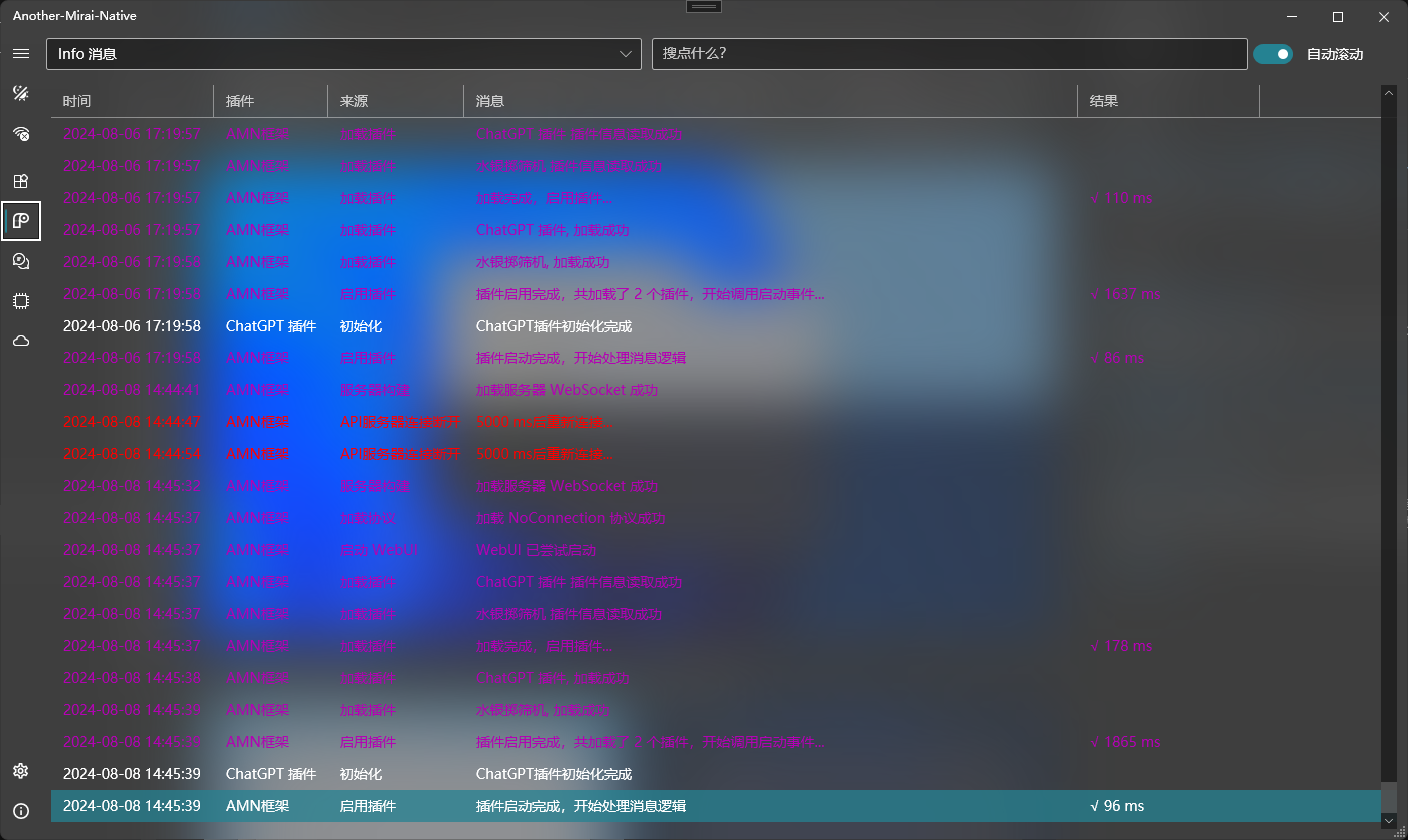1408x840 pixels.
Task: Click the wand icon in the sidebar
Action: (x=21, y=93)
